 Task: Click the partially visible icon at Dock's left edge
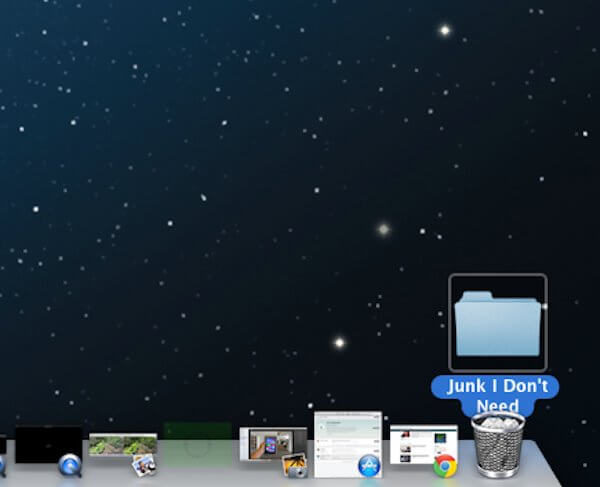pyautogui.click(x=2, y=465)
